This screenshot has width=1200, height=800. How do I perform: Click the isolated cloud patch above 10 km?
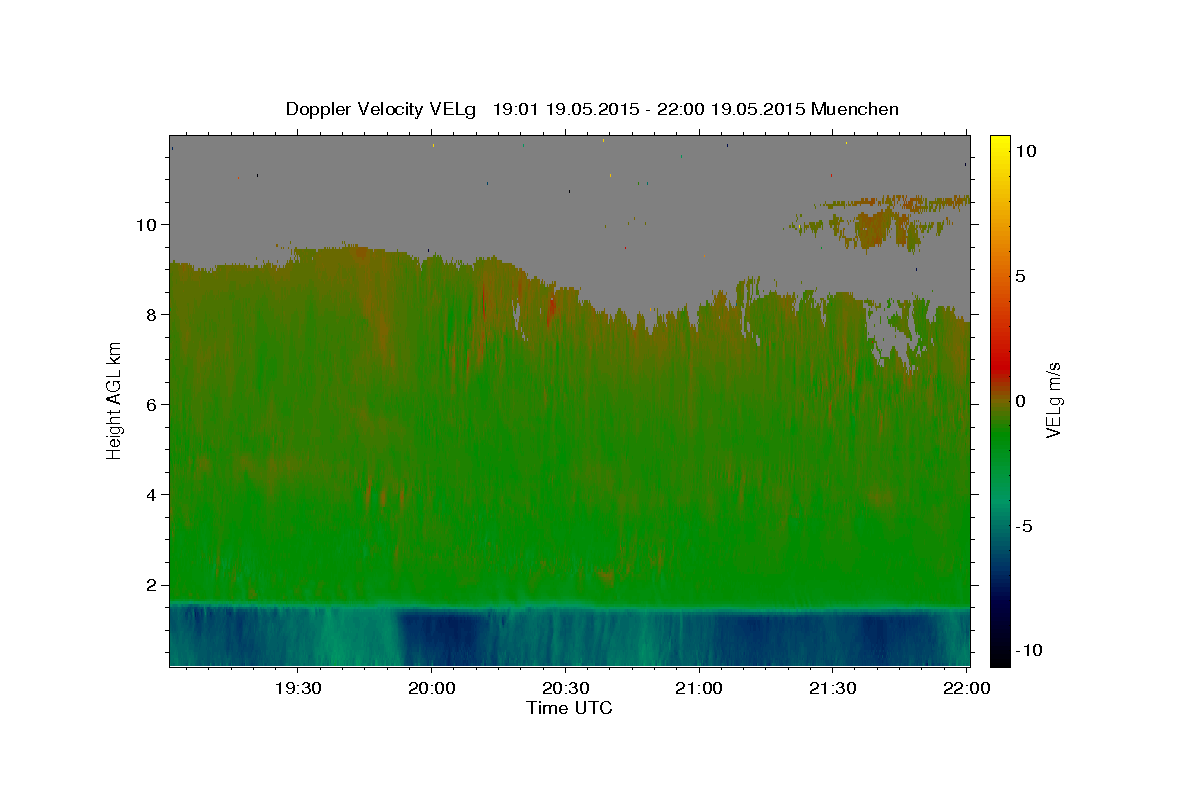pos(880,222)
